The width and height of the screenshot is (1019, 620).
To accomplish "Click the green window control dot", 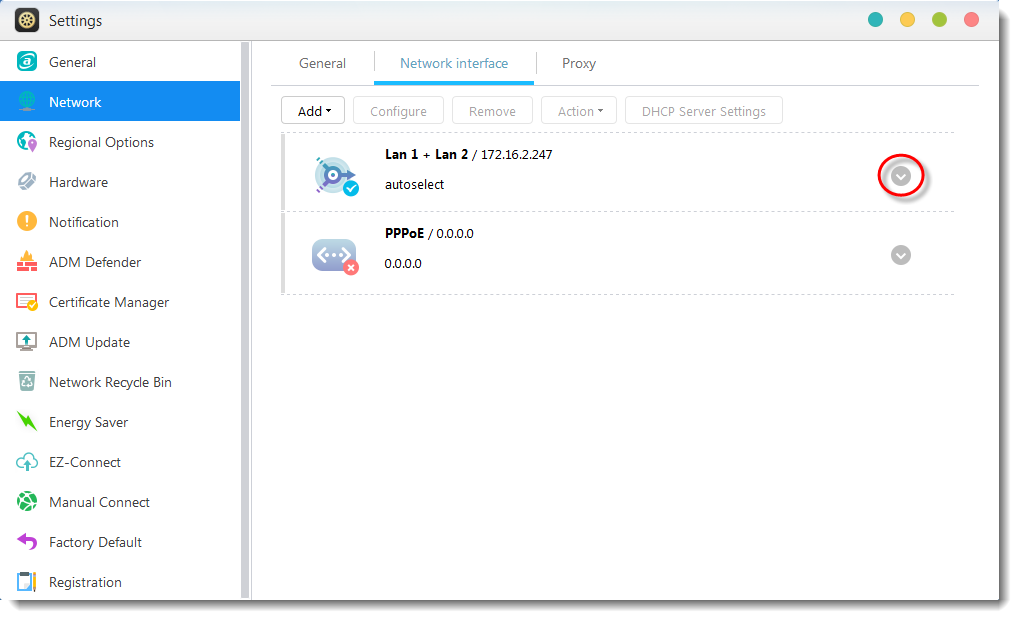I will (x=939, y=19).
